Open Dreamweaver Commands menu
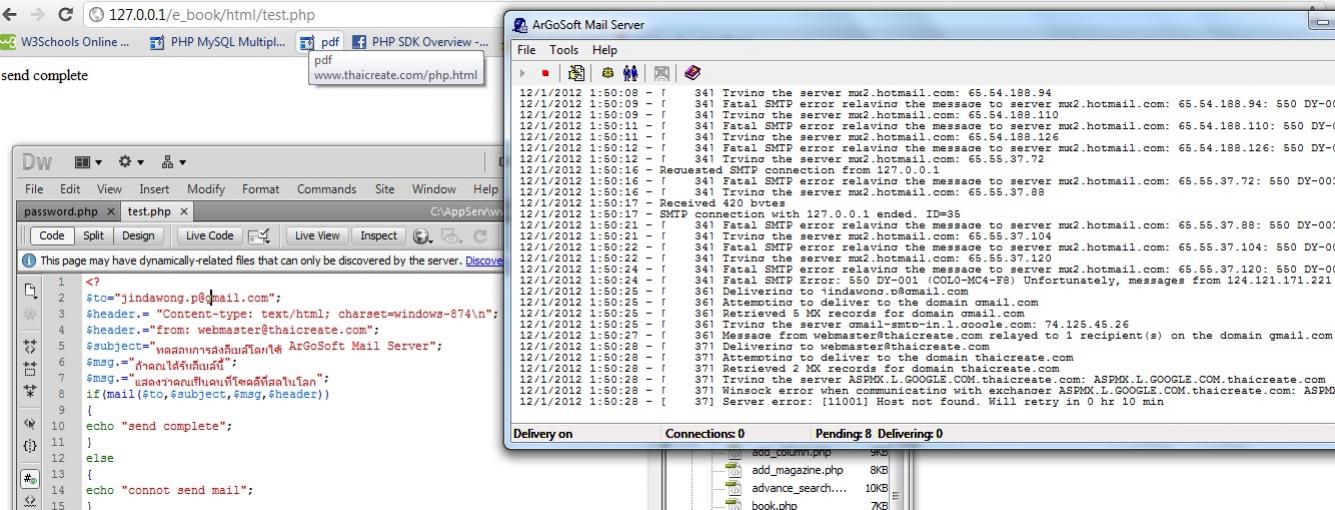This screenshot has width=1335, height=510. [x=327, y=189]
